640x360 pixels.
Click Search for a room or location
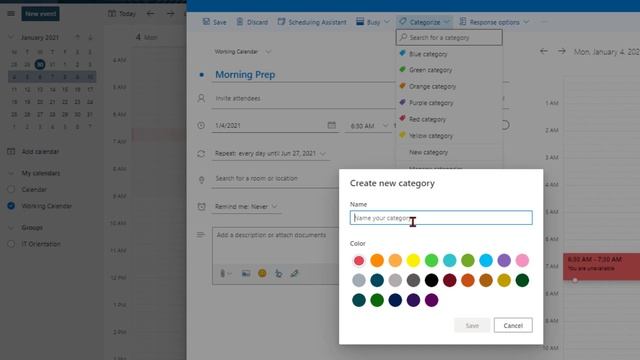(x=276, y=178)
